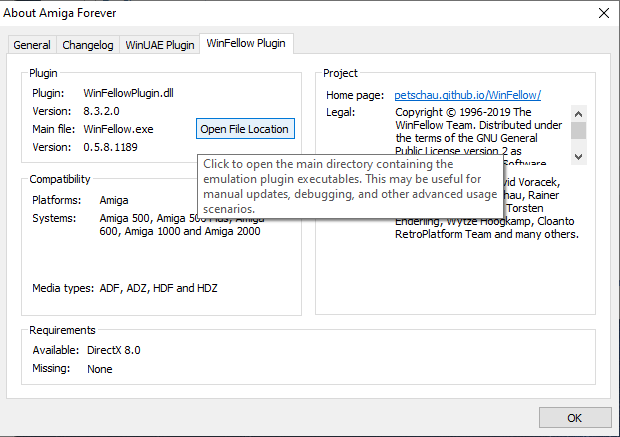Click the RetroPlatform Team and many others text
This screenshot has width=620, height=437.
tap(487, 234)
